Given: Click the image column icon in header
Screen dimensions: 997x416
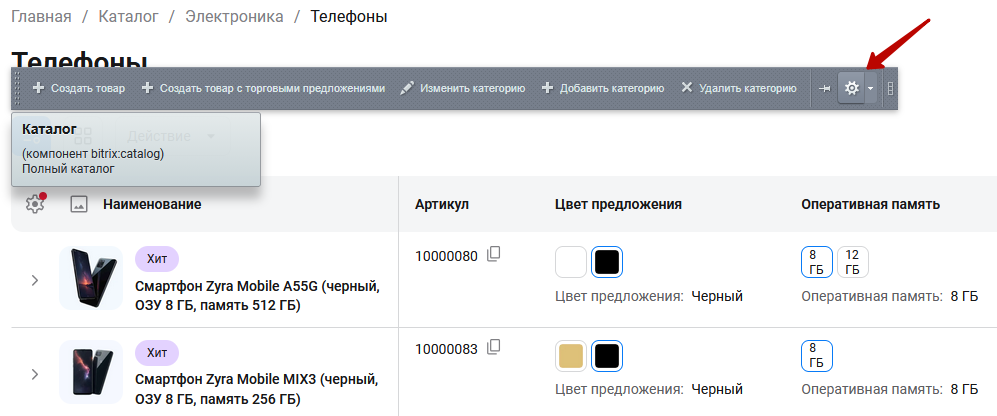Looking at the screenshot, I should point(79,204).
